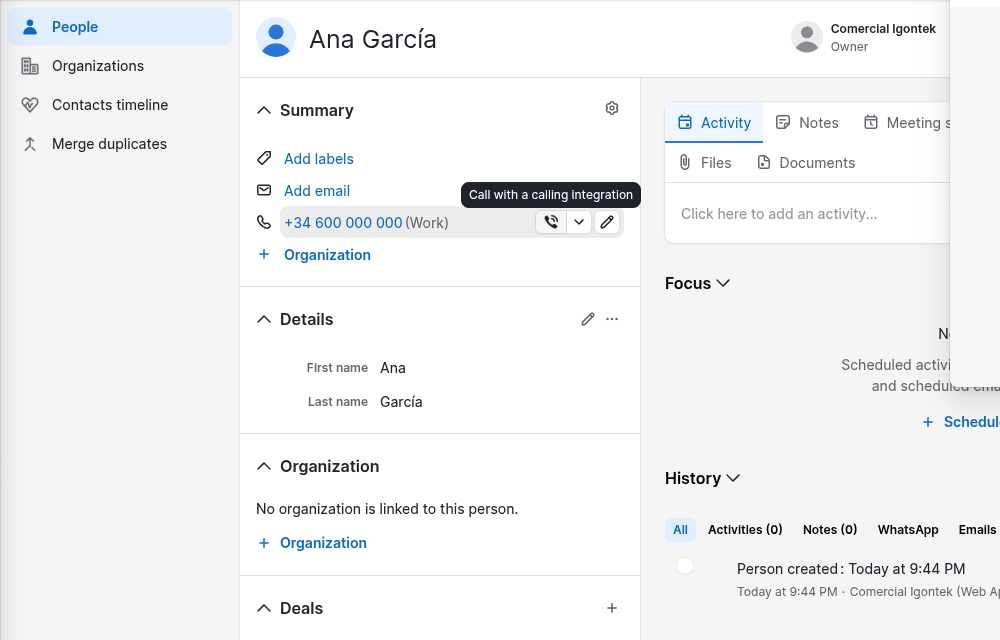Click the Ana García page title
The width and height of the screenshot is (1000, 640).
click(373, 39)
